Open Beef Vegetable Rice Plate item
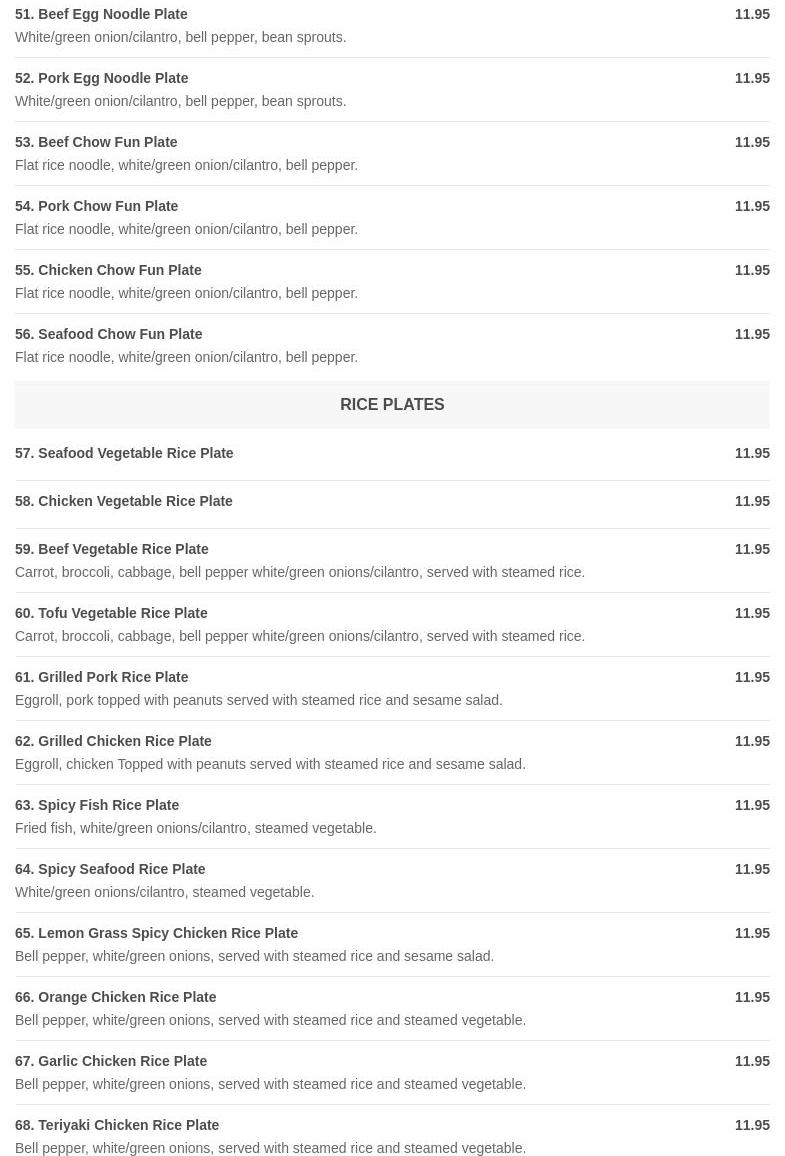 (x=112, y=549)
